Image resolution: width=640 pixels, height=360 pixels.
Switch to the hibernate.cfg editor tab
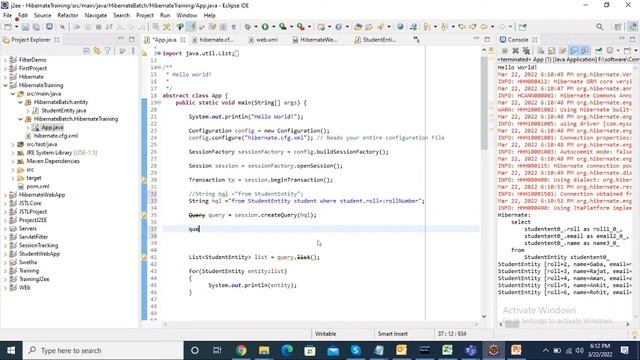coord(213,40)
